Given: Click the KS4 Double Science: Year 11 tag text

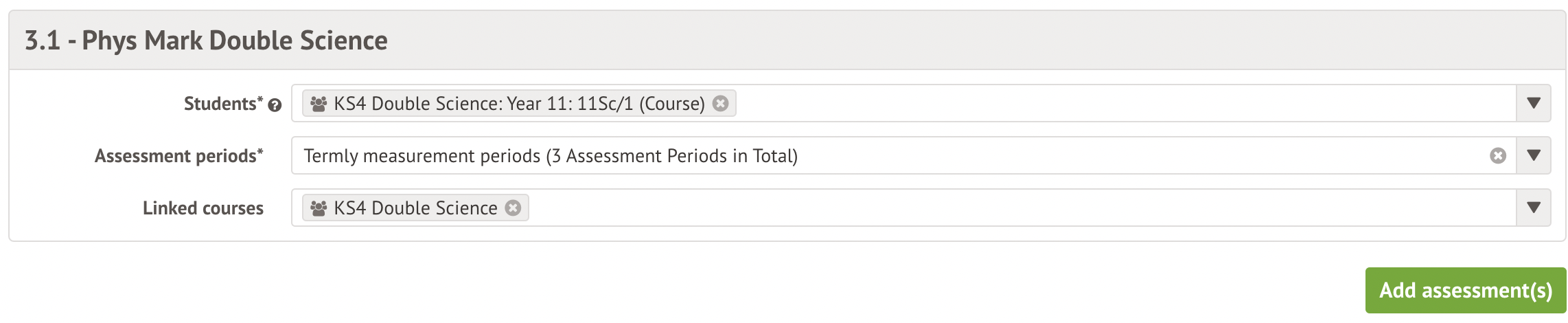Looking at the screenshot, I should (519, 104).
